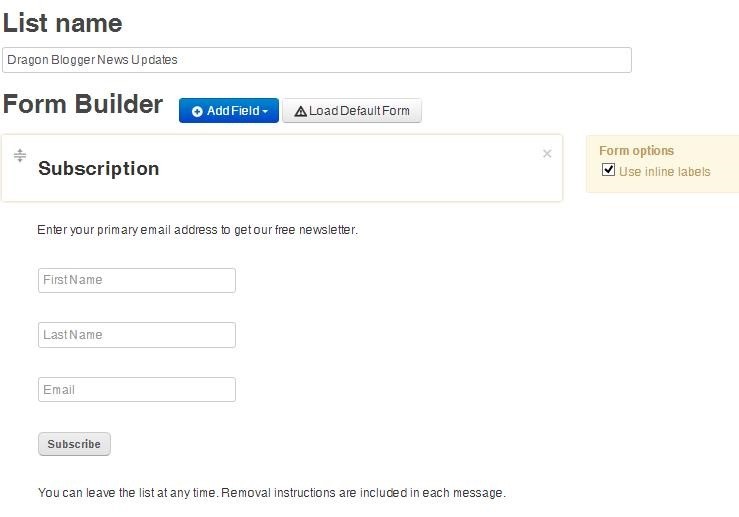The image size is (739, 517).
Task: Open the Add Field dropdown caret
Action: [x=265, y=112]
